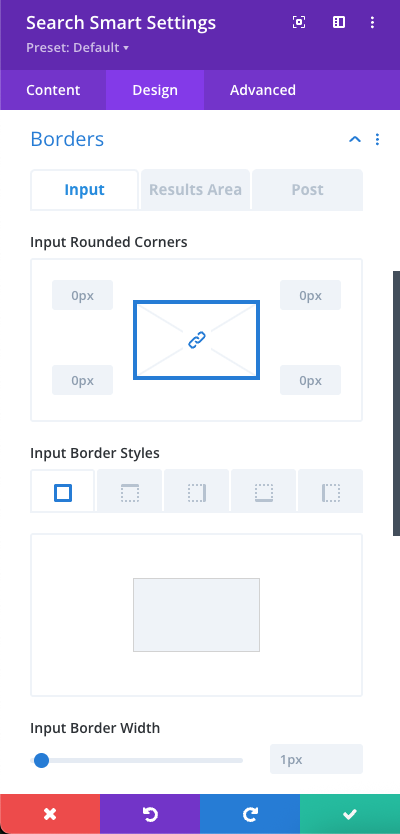
Task: Click the top-left corner radius field
Action: click(82, 295)
